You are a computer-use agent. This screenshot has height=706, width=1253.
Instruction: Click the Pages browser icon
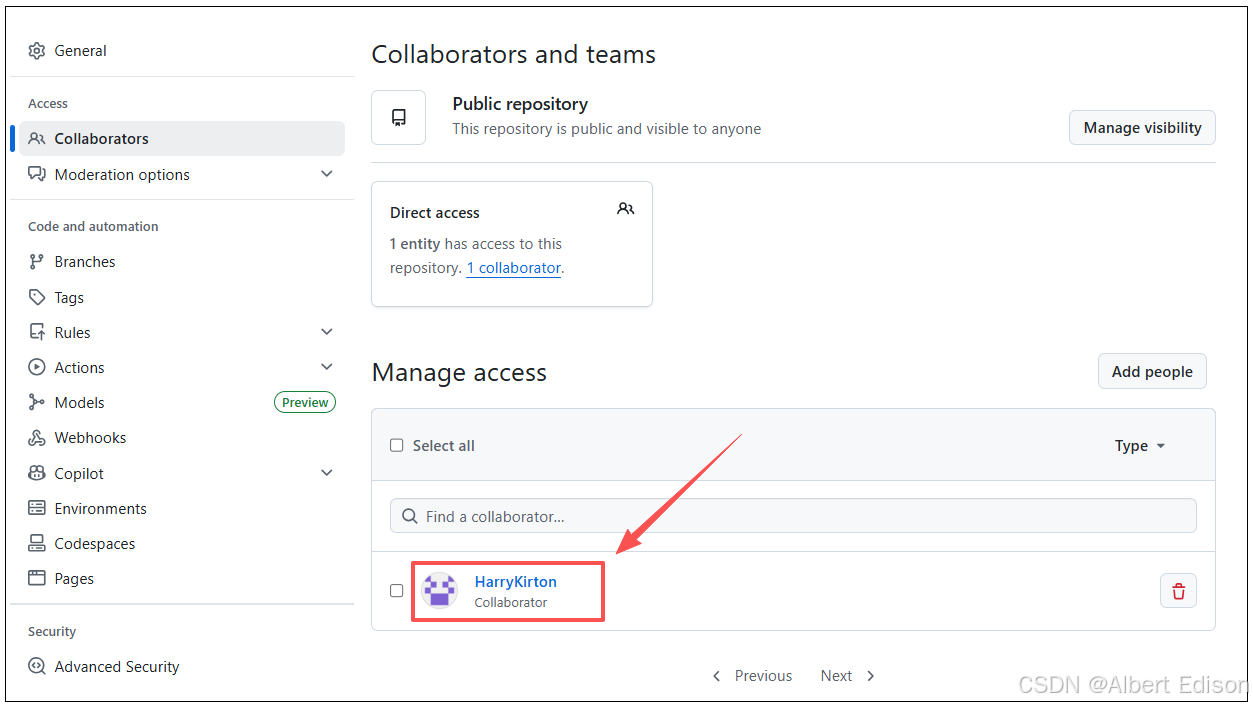(37, 578)
